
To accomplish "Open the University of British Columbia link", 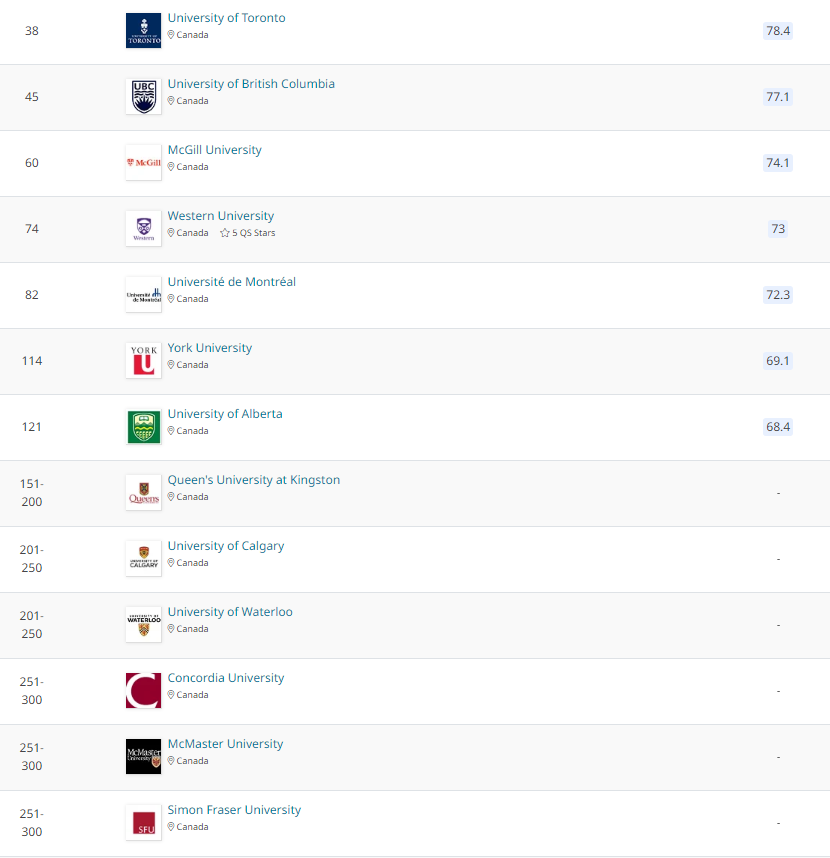I will pyautogui.click(x=251, y=84).
